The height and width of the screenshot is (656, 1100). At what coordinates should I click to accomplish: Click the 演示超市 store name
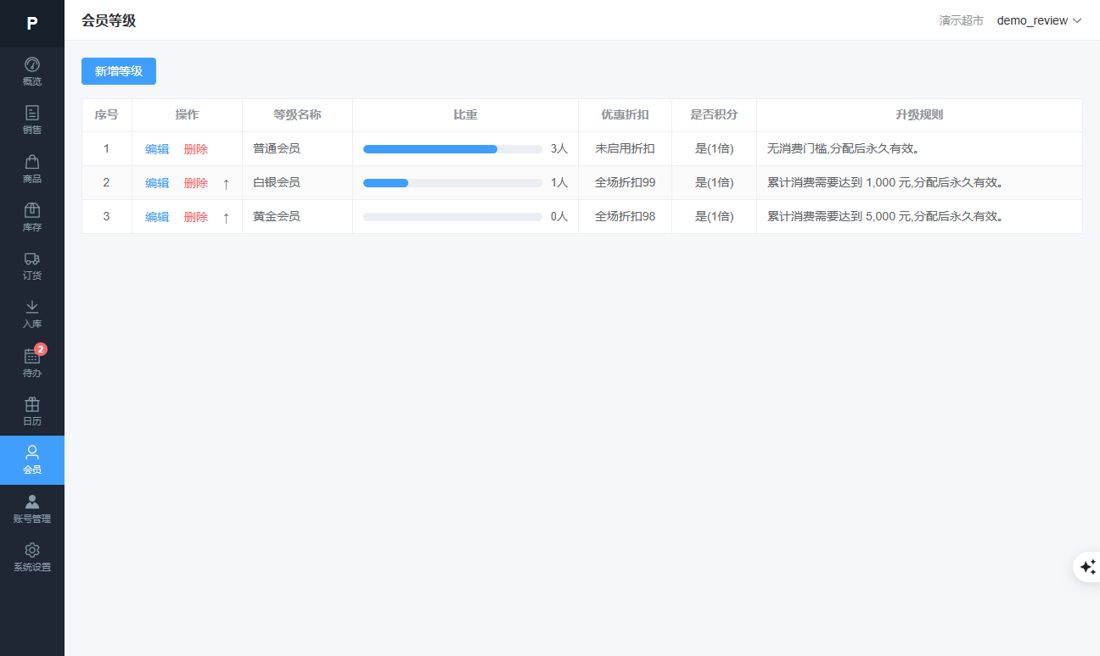(x=961, y=20)
